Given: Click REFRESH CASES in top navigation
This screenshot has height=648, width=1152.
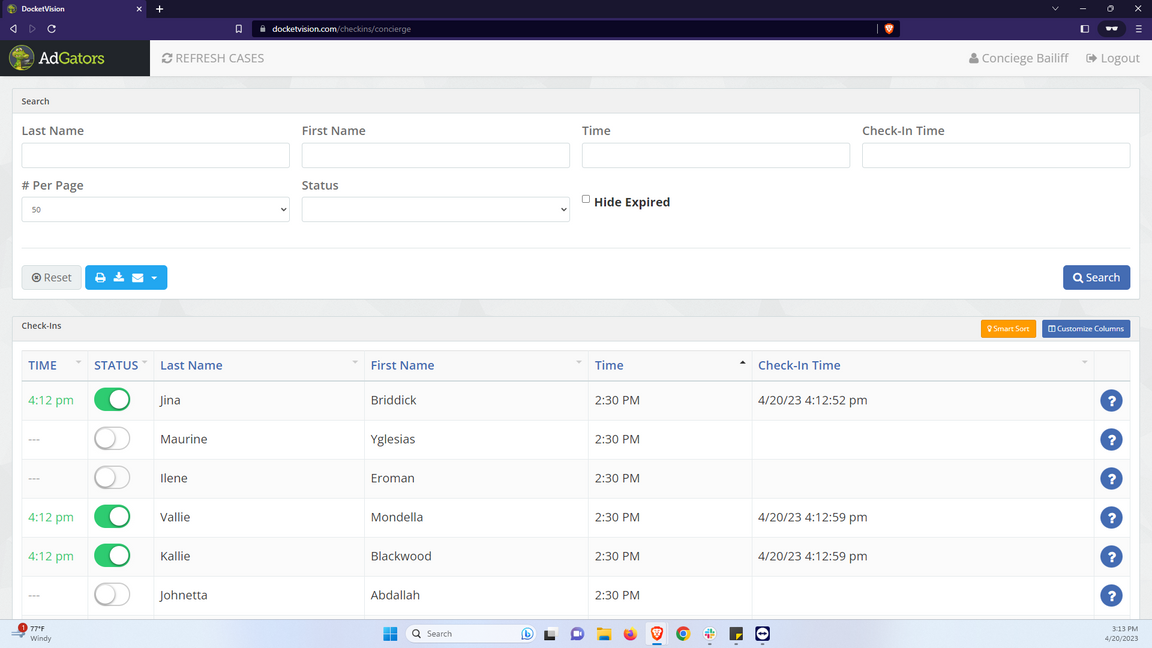Looking at the screenshot, I should click(x=213, y=58).
